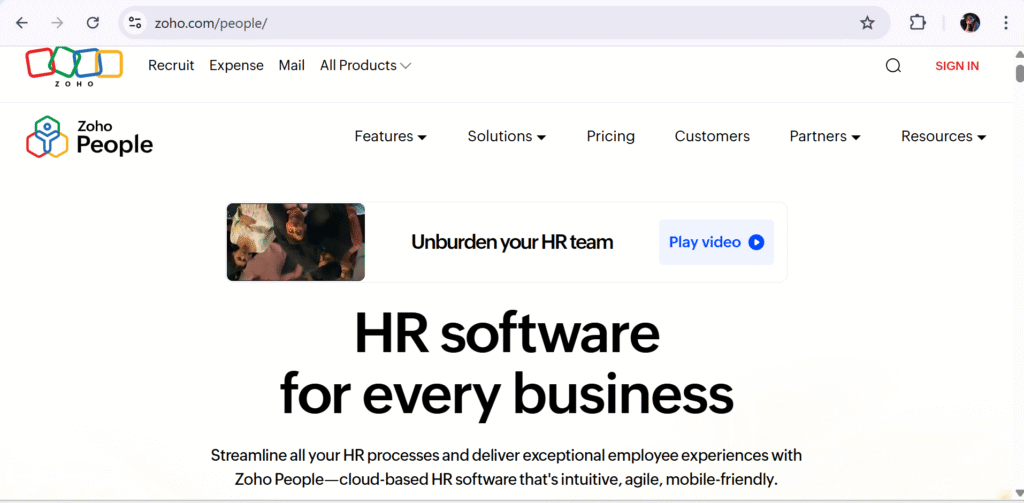Open the Customers page
Screen dimensions: 1024x503
point(712,136)
